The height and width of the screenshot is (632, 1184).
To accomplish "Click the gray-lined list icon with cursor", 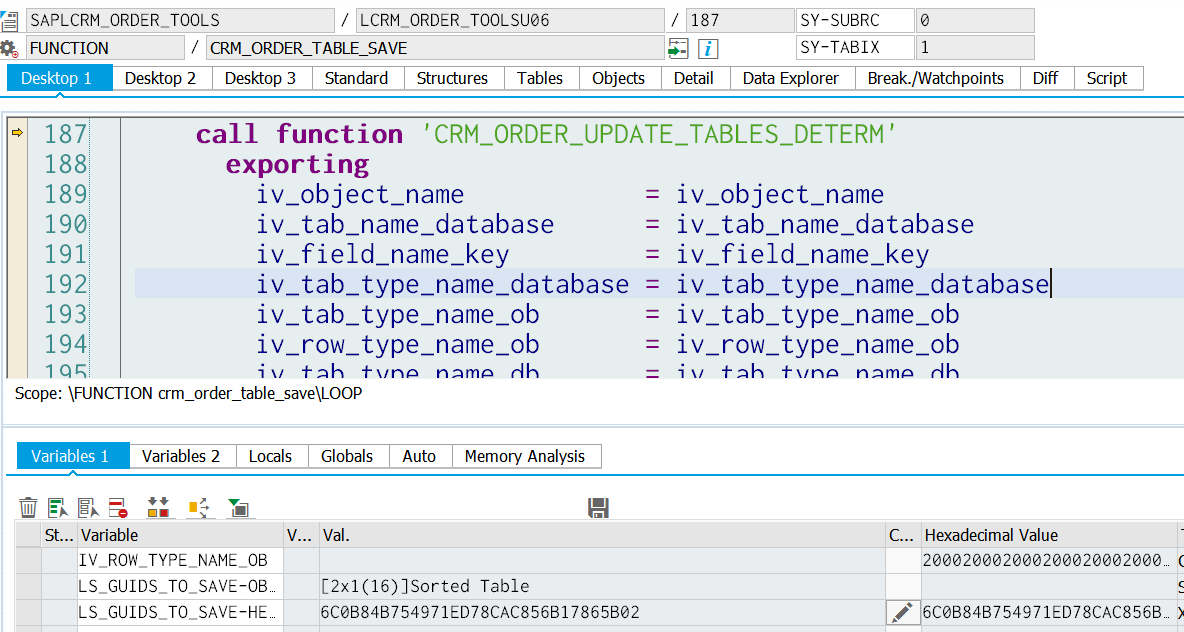I will [x=89, y=507].
